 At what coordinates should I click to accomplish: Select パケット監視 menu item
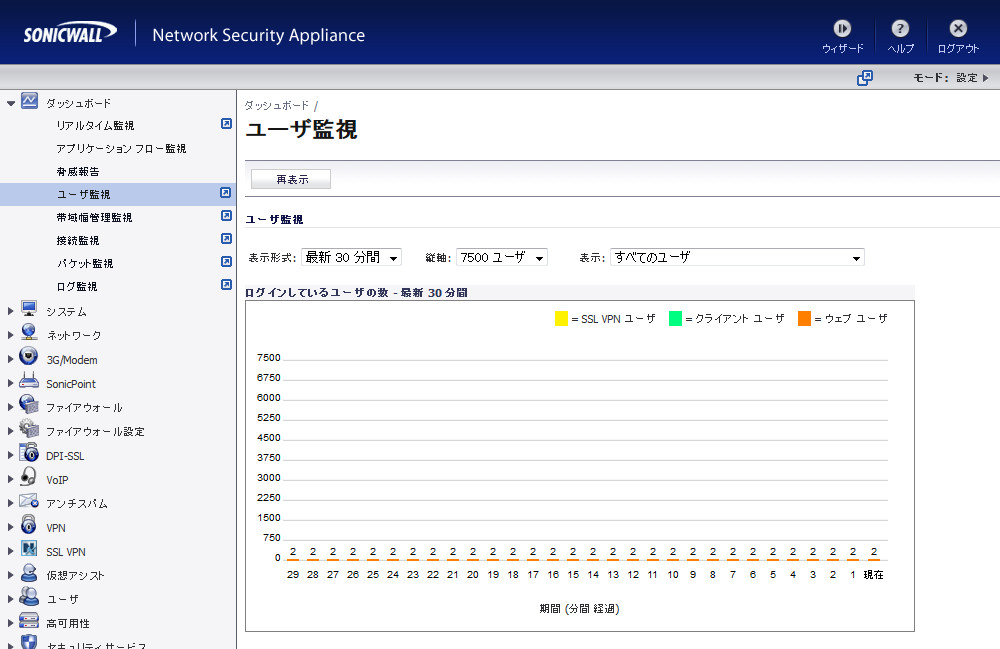[85, 263]
